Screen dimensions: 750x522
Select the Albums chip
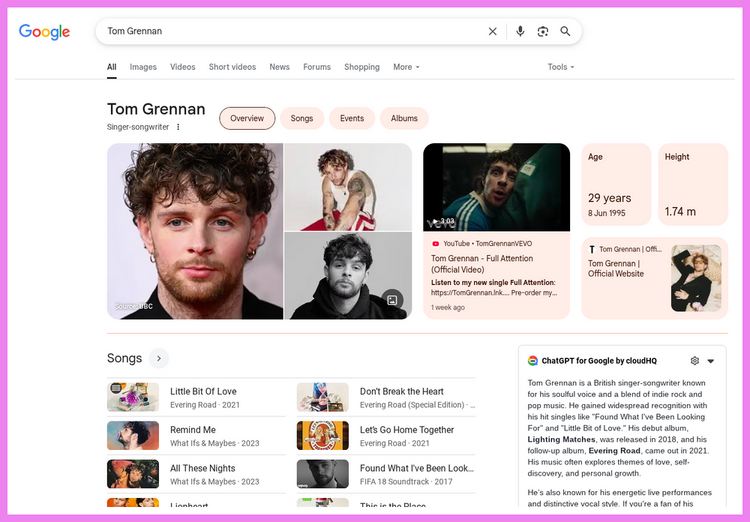pos(404,118)
